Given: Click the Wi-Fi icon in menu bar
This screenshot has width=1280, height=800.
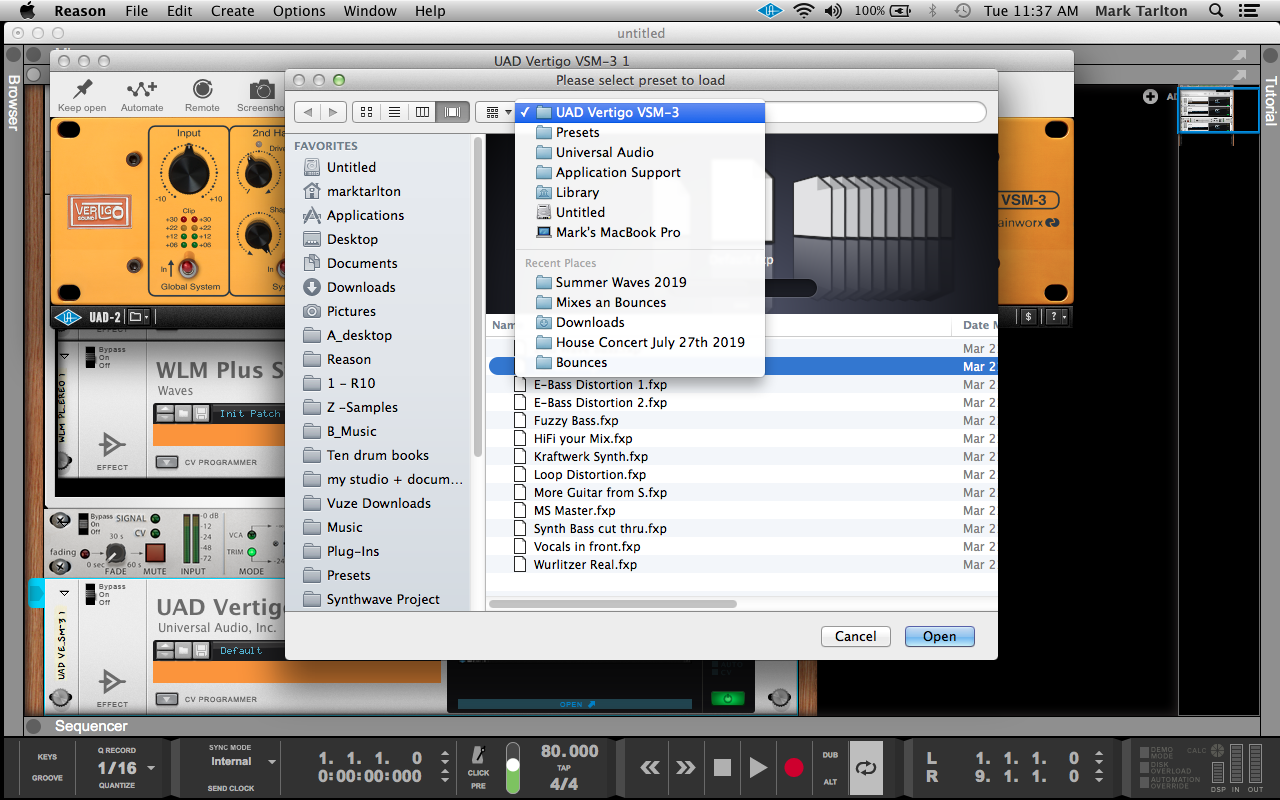Looking at the screenshot, I should 803,11.
